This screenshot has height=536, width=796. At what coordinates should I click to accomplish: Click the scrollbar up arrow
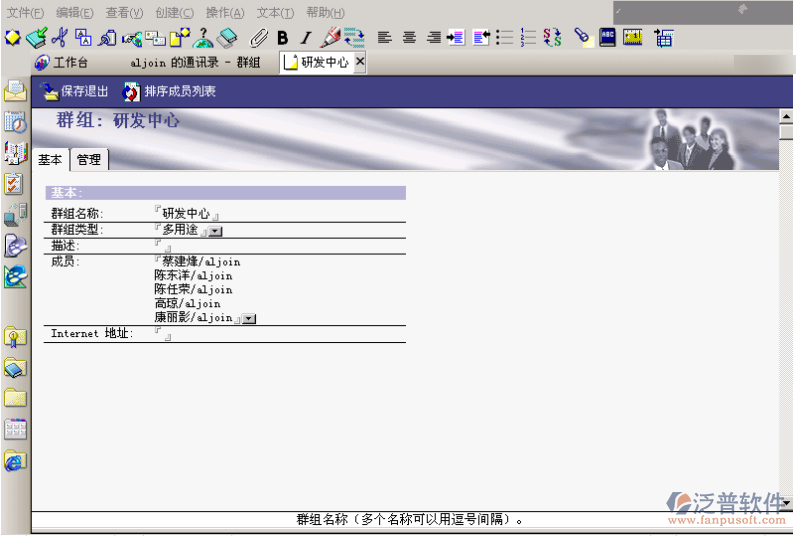(x=786, y=117)
